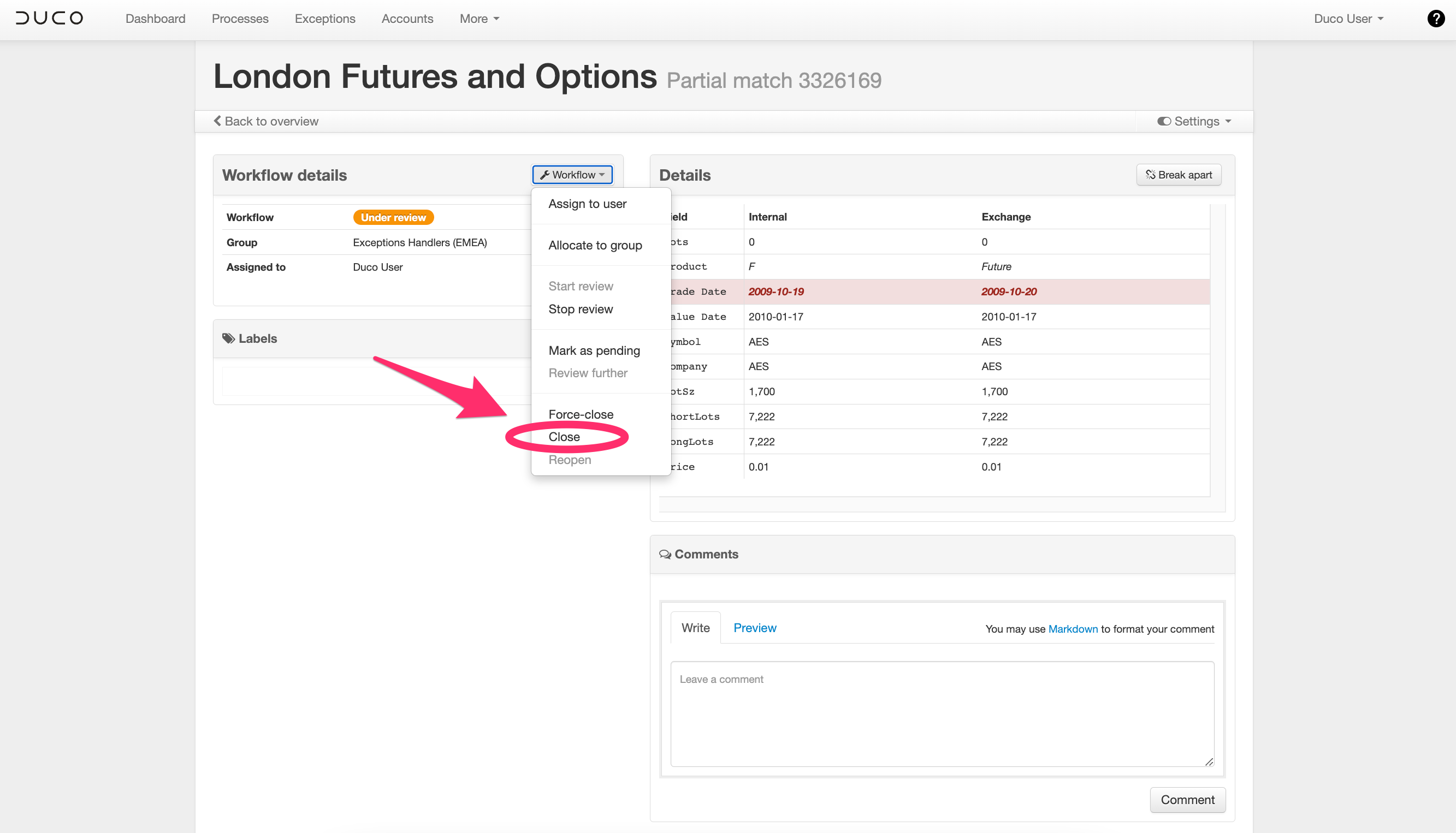Choose Allocate to group

click(x=595, y=245)
